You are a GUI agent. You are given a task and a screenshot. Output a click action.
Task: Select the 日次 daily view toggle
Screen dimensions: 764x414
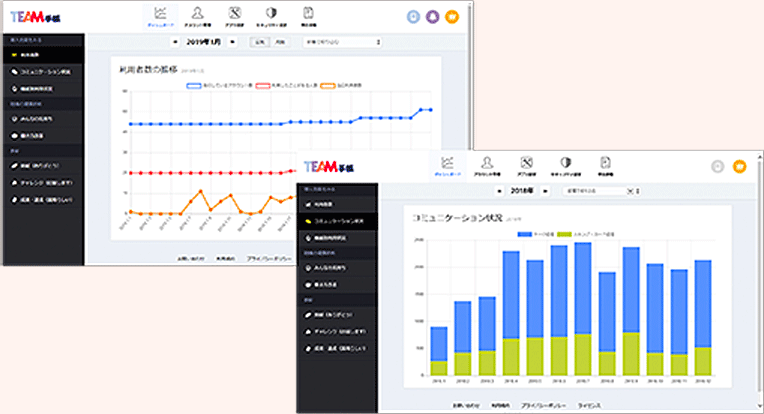[260, 42]
